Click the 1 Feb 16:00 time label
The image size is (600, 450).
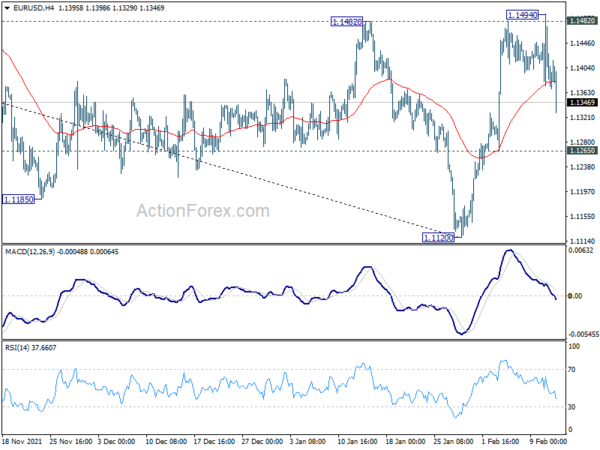pyautogui.click(x=500, y=441)
